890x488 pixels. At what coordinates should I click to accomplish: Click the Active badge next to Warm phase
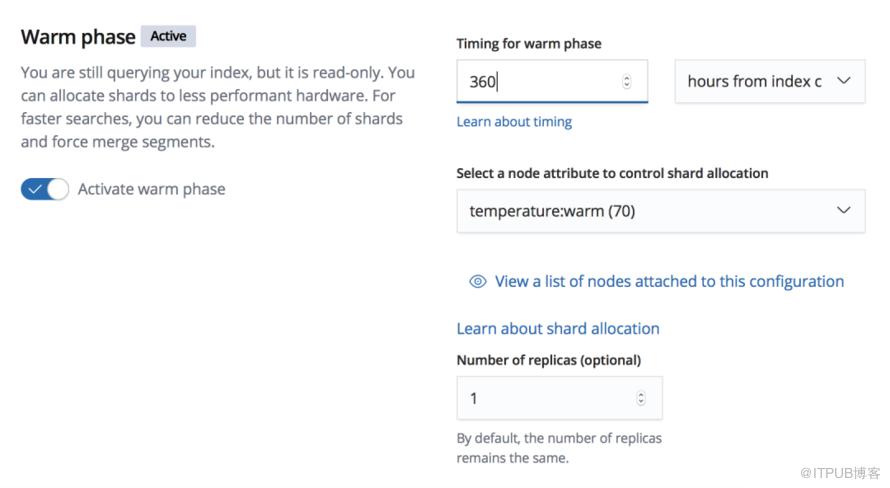coord(168,36)
